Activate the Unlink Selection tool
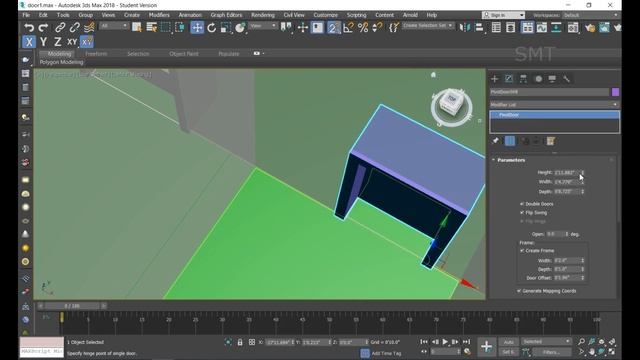640x360 pixels. tap(74, 27)
